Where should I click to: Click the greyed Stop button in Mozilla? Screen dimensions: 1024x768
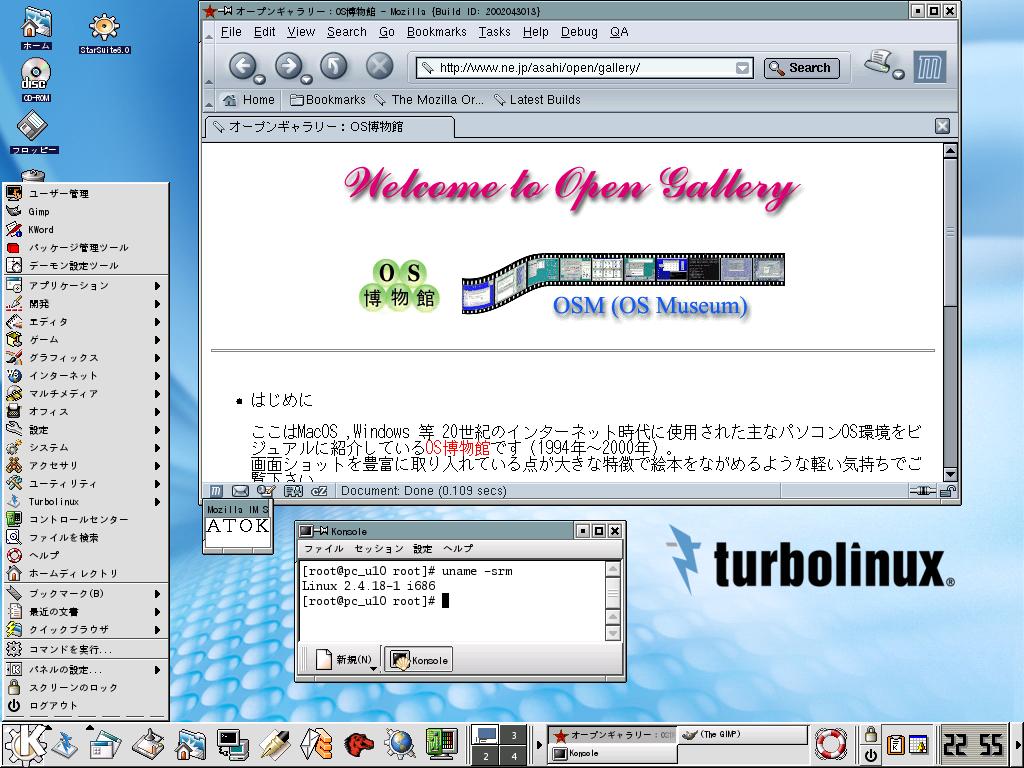pos(379,66)
